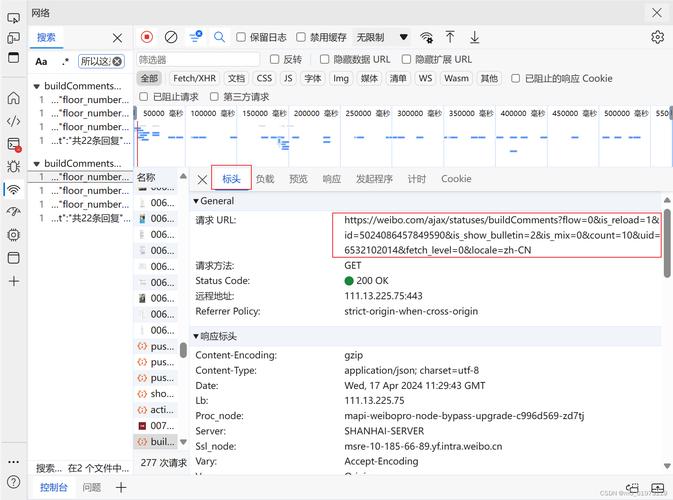
Task: Click the 筛选器 filter input field
Action: 198,60
